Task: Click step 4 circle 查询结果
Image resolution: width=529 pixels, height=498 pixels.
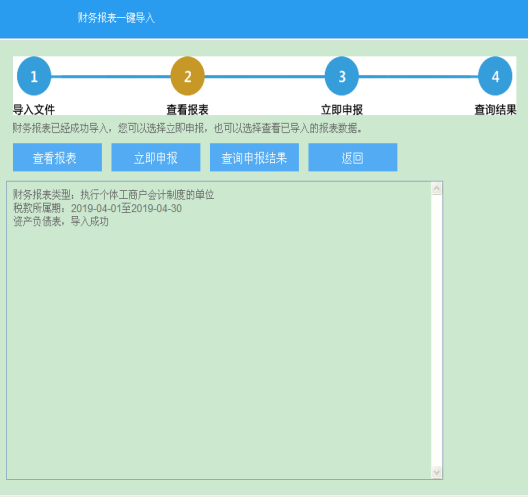Action: [x=495, y=76]
